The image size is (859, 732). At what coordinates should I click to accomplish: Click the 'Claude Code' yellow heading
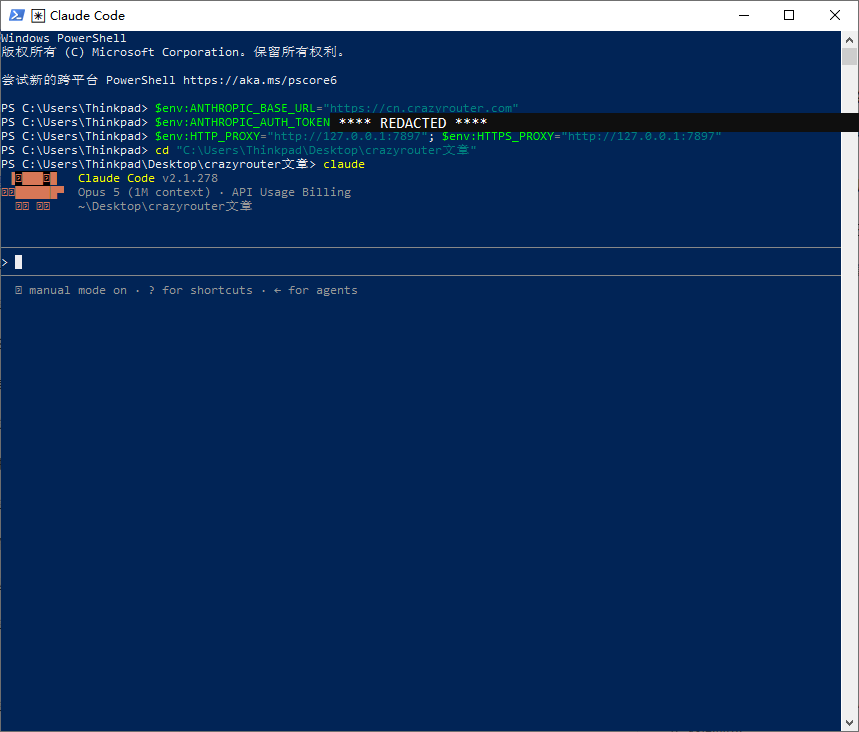click(116, 178)
